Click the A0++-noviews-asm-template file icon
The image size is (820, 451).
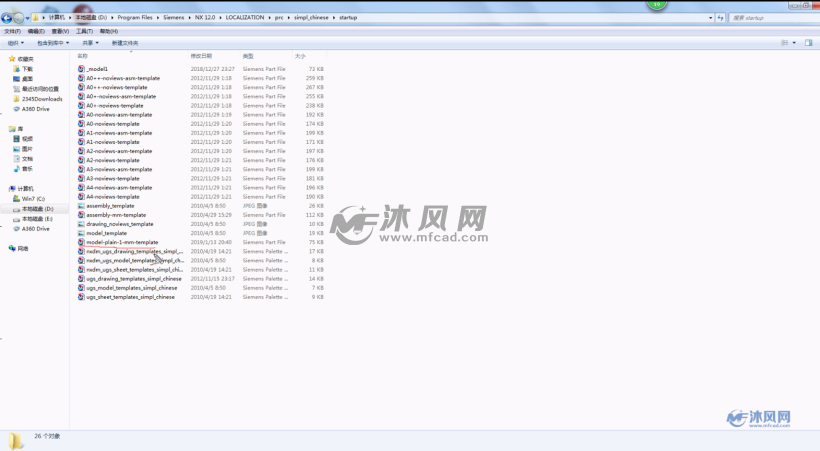point(81,78)
